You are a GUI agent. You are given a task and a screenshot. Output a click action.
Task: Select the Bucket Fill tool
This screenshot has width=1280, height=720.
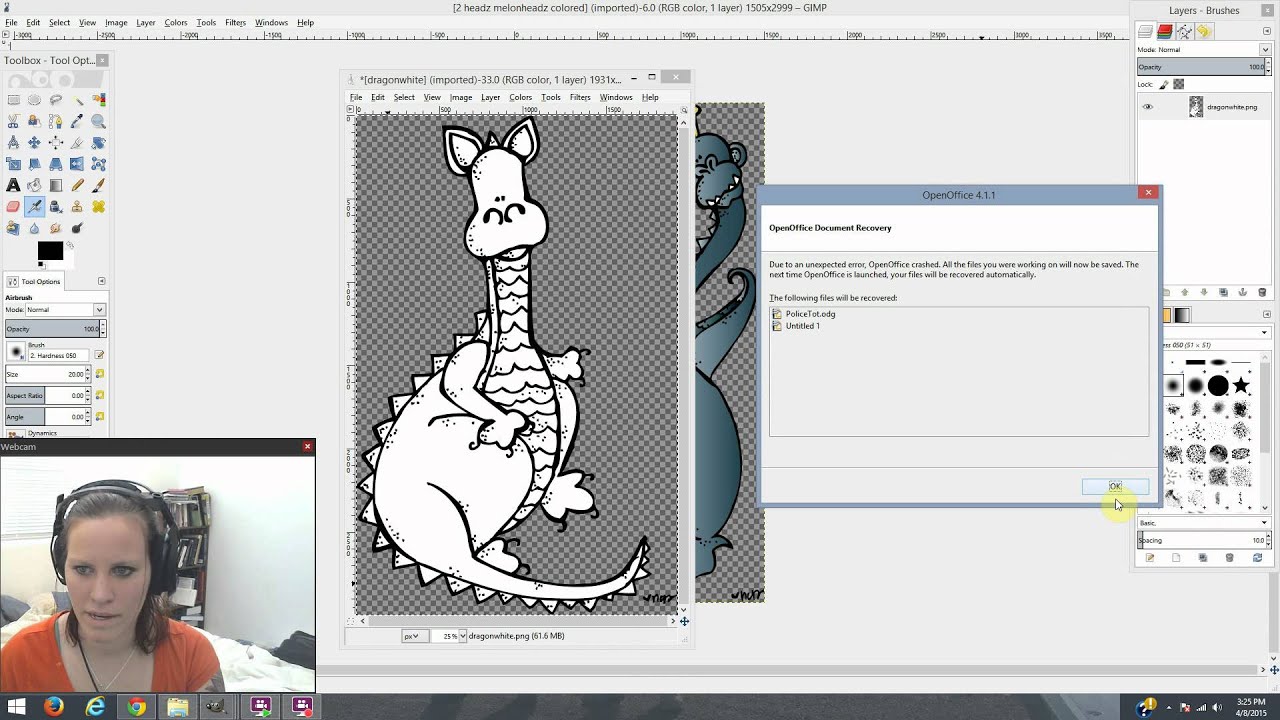tap(34, 185)
